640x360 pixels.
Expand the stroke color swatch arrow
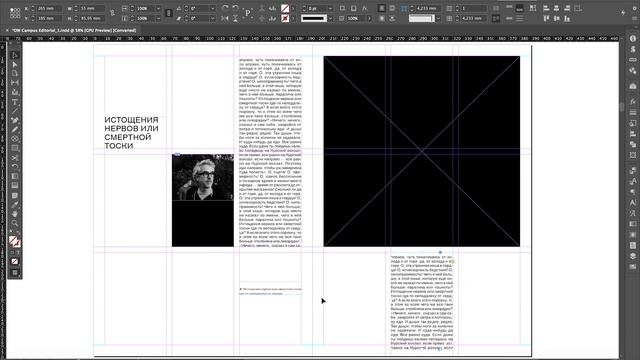293,18
